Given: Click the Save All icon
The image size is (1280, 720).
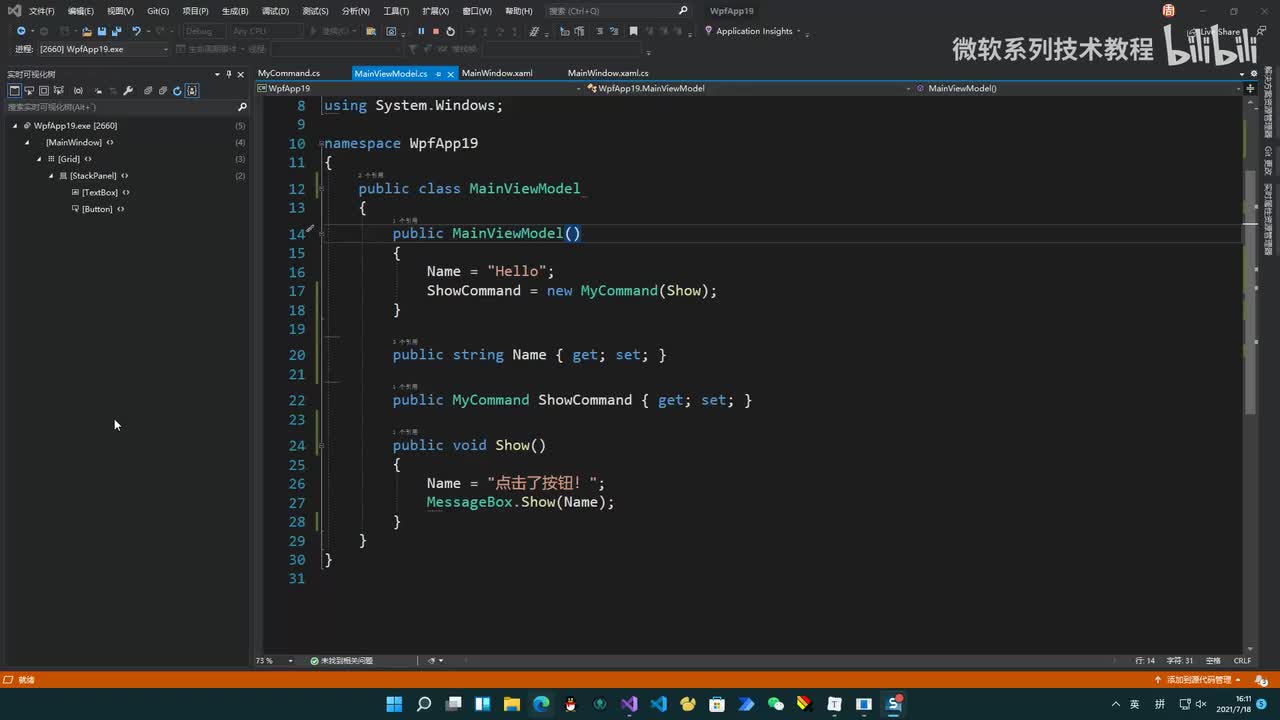Looking at the screenshot, I should (115, 31).
